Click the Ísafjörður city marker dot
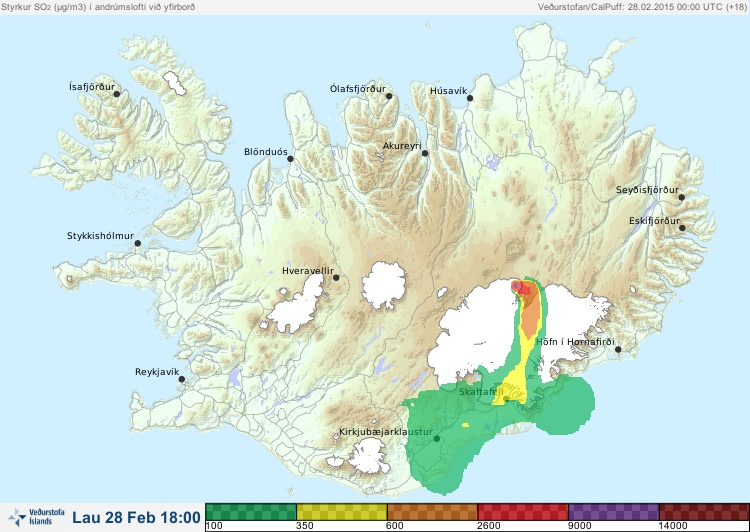Image resolution: width=750 pixels, height=532 pixels. 116,94
